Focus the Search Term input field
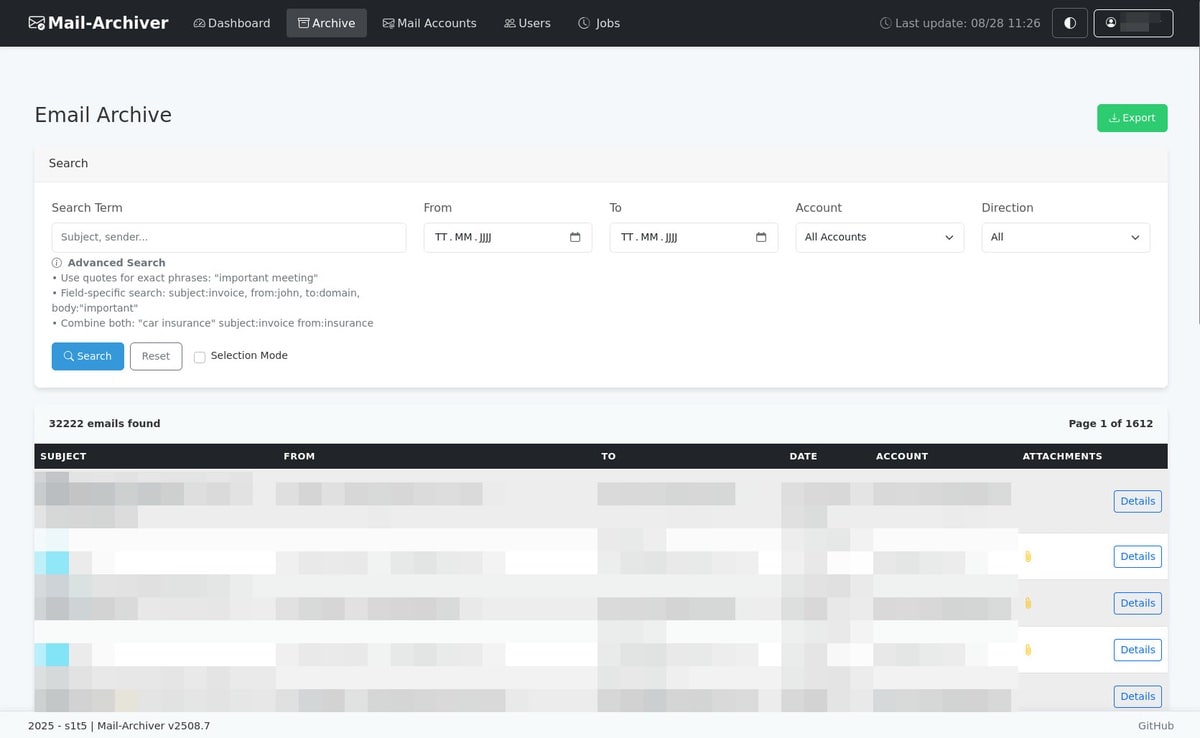Image resolution: width=1200 pixels, height=738 pixels. [x=229, y=237]
